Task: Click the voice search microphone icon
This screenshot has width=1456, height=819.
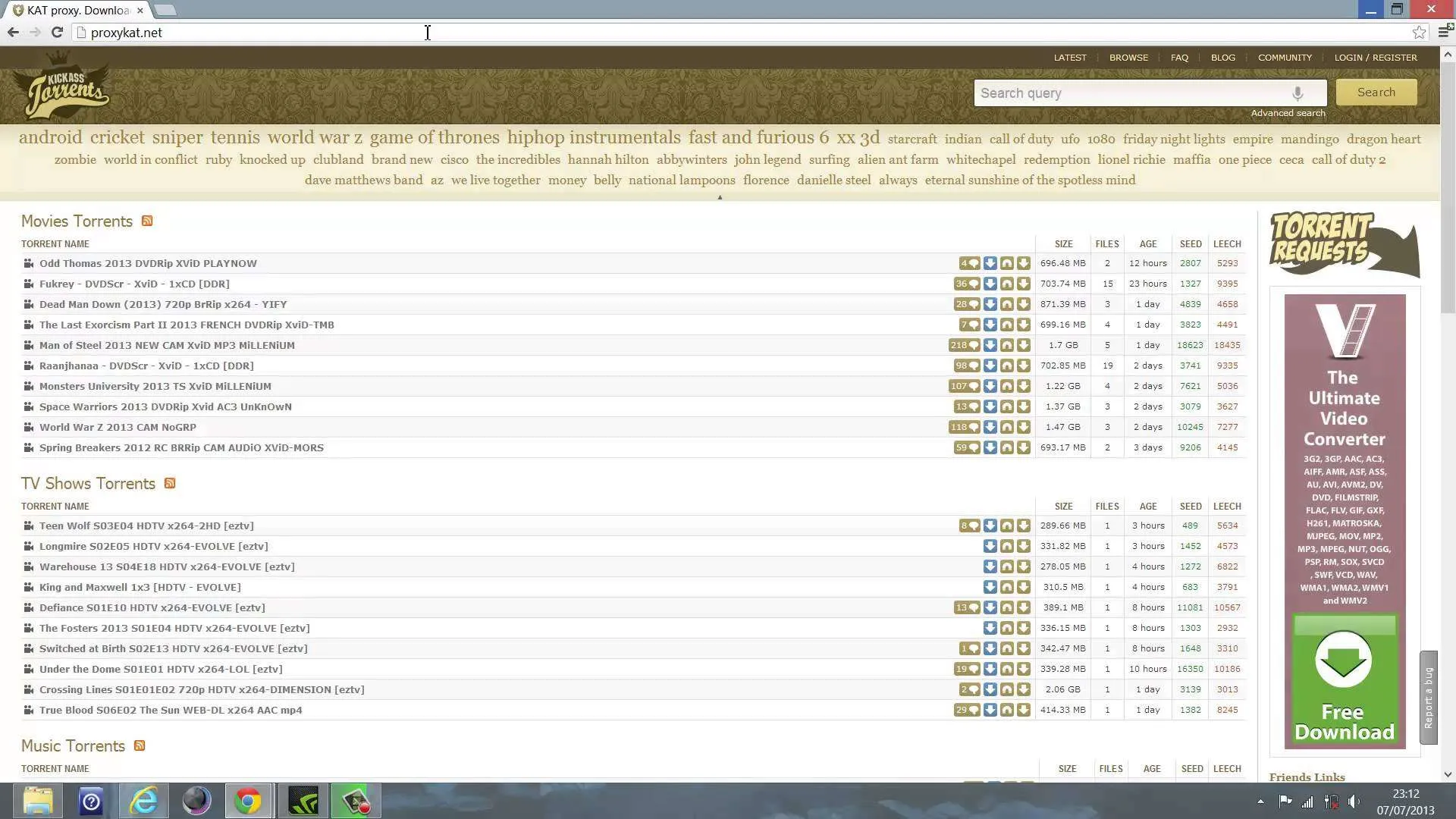Action: [1298, 93]
